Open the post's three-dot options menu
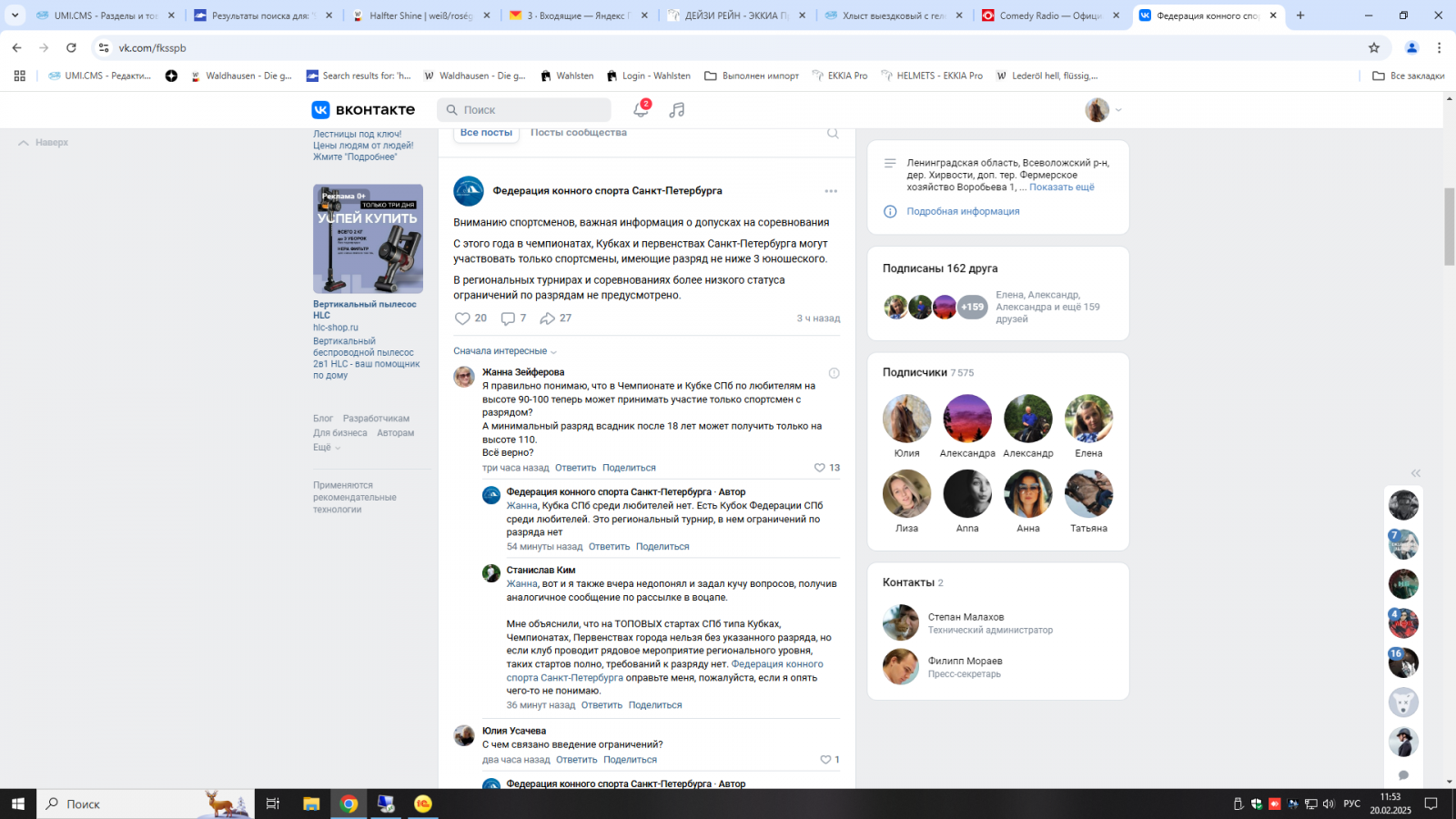The image size is (1456, 819). point(831,191)
